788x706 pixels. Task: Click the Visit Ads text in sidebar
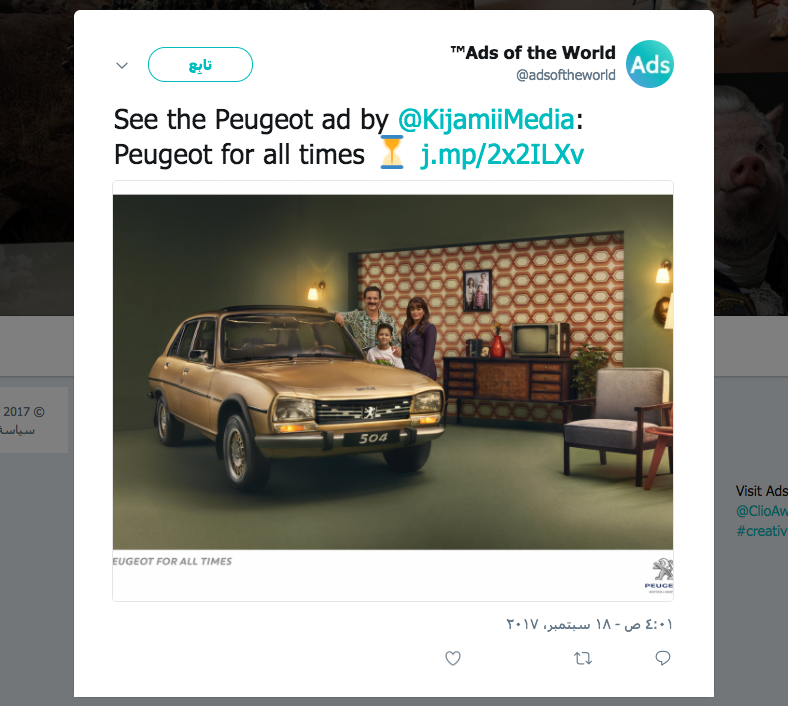(x=762, y=491)
